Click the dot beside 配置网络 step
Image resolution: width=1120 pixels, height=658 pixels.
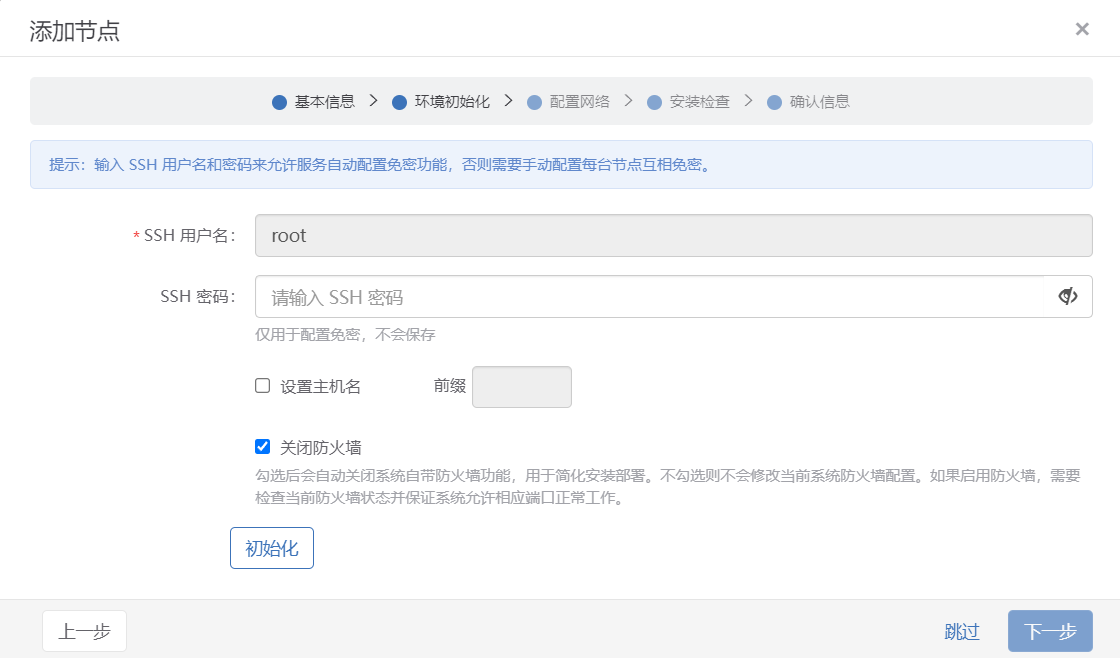534,102
